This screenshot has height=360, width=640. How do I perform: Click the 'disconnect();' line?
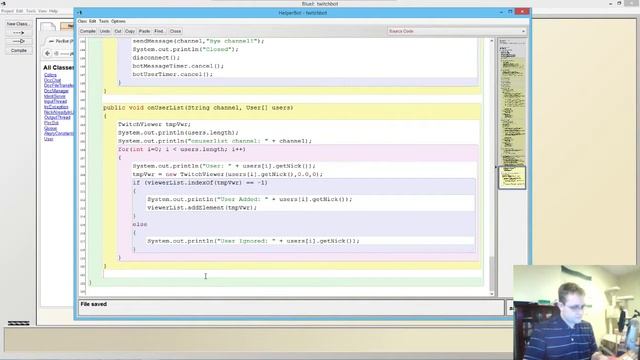click(156, 58)
